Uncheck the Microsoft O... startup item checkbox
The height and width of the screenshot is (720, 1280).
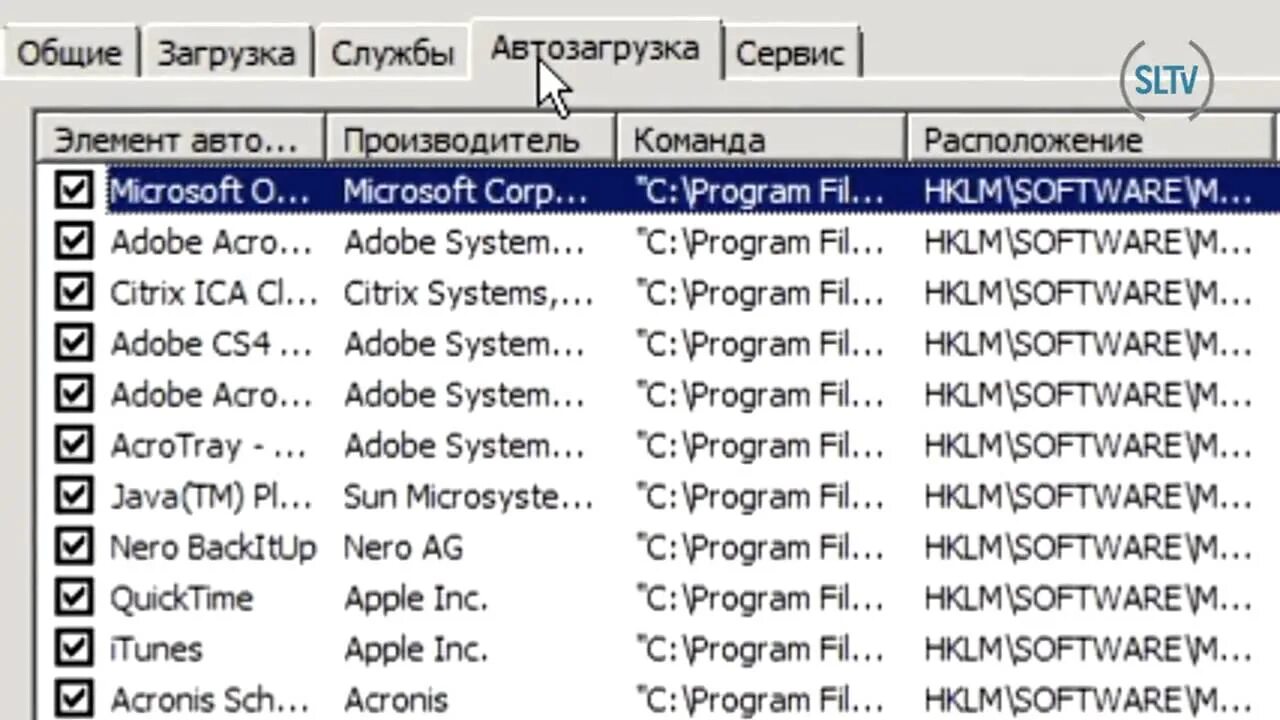[x=74, y=190]
